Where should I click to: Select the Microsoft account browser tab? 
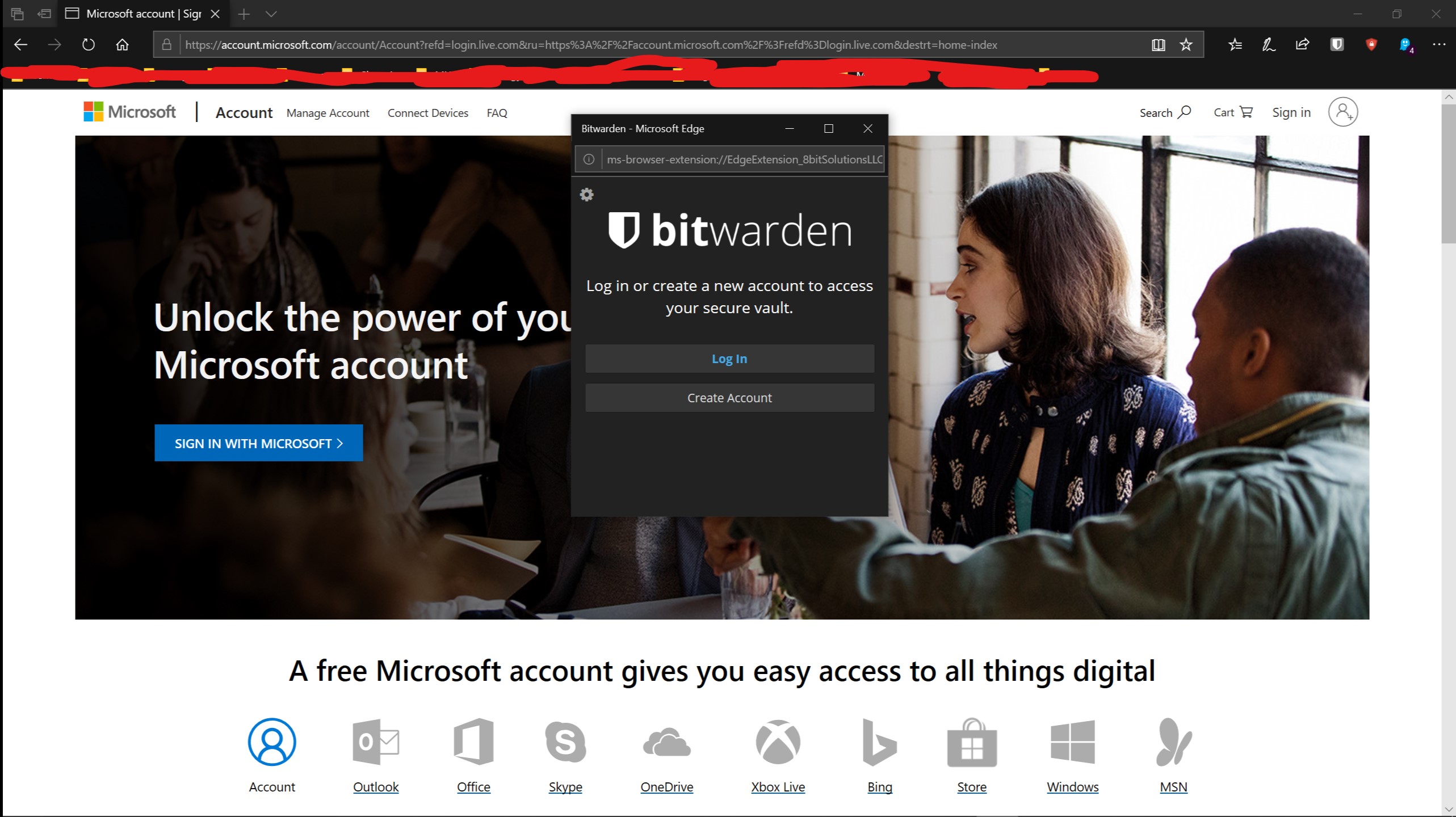click(x=144, y=14)
